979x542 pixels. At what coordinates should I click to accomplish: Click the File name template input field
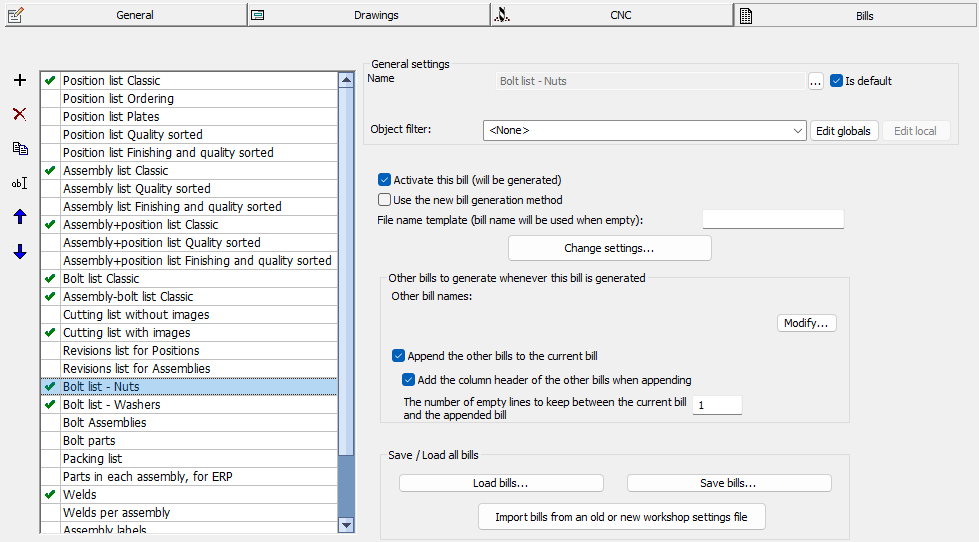[773, 219]
